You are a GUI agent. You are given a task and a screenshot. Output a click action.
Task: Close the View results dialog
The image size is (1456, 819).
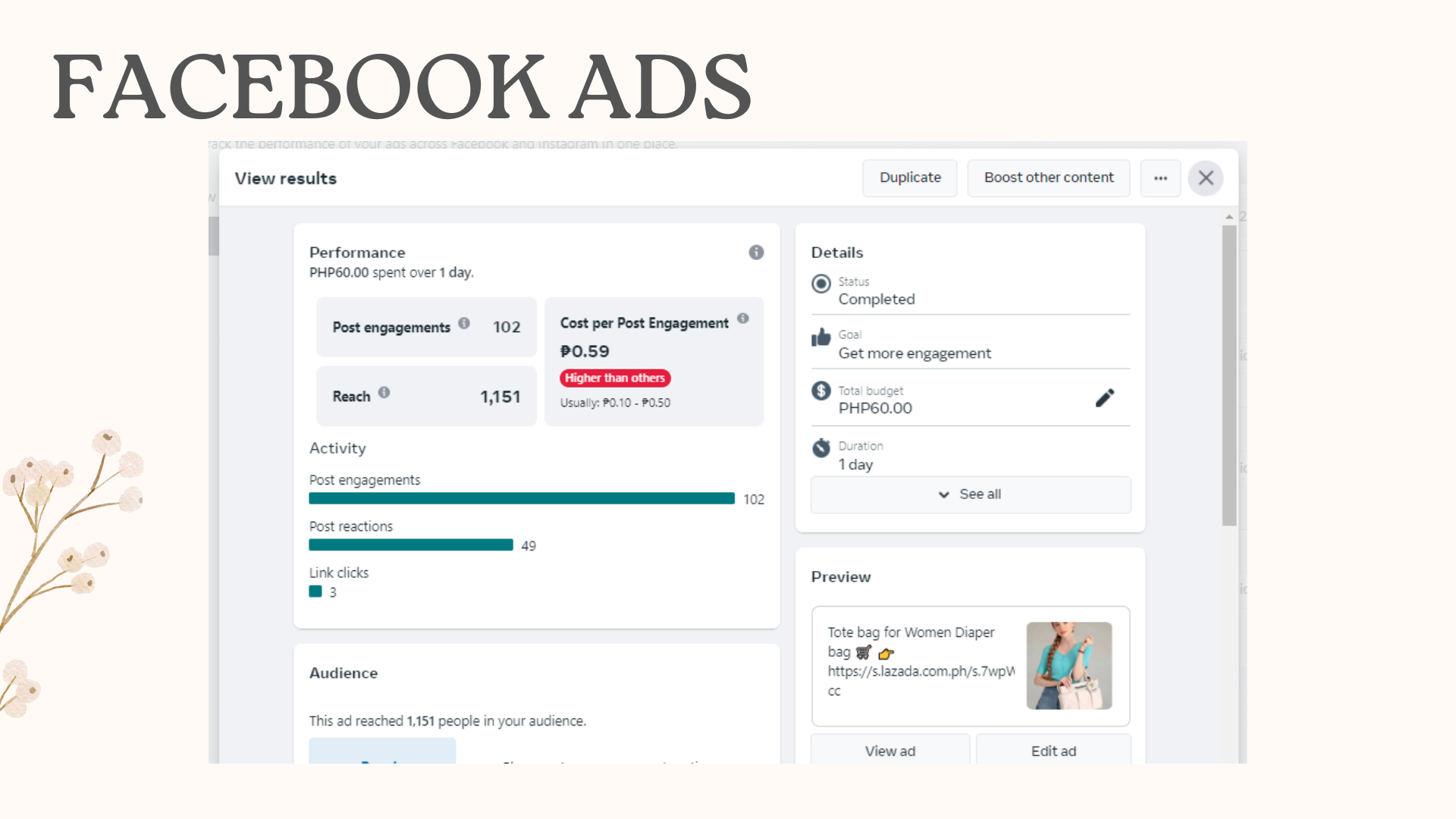click(1206, 178)
